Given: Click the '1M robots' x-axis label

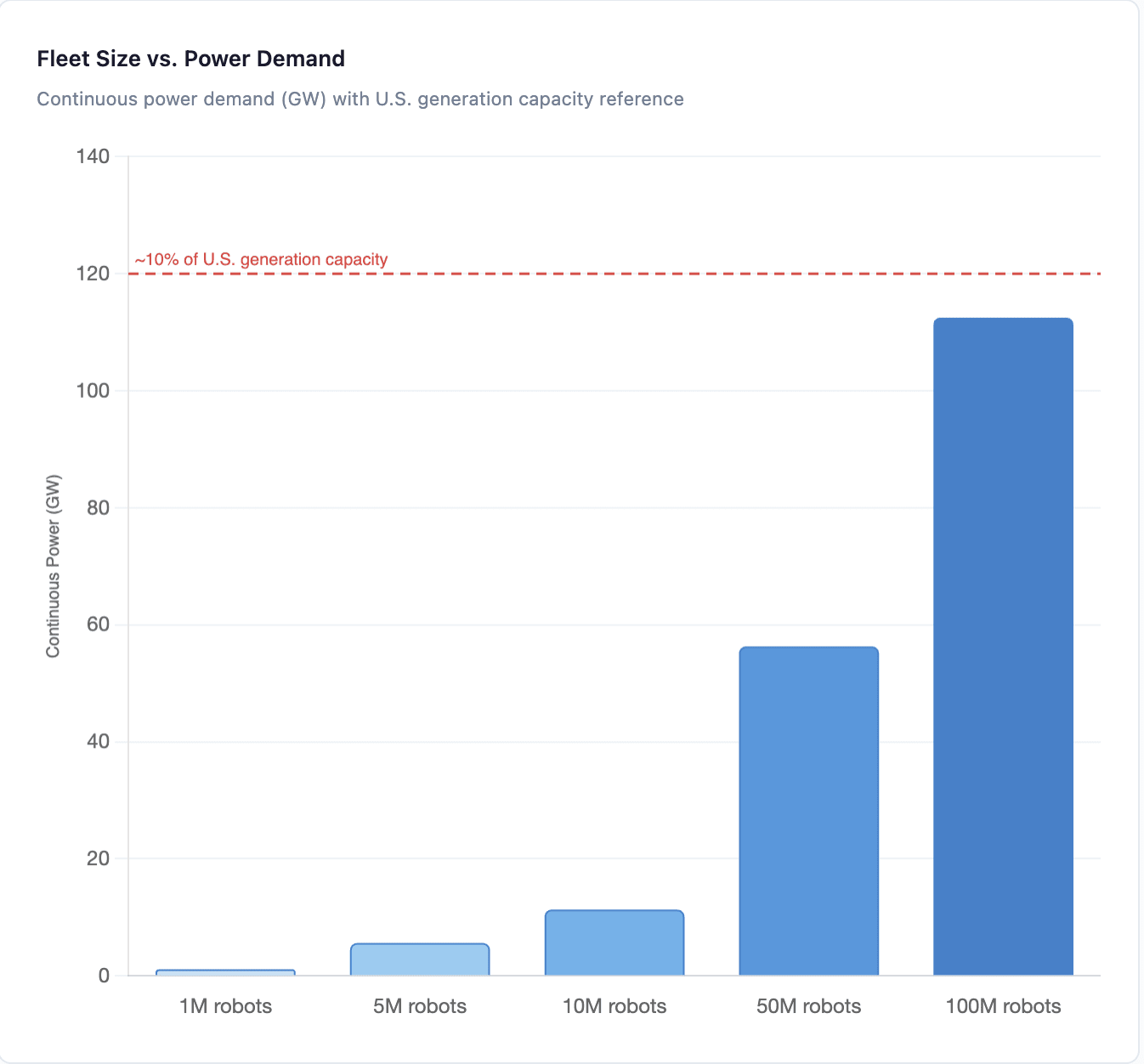Looking at the screenshot, I should pyautogui.click(x=225, y=1006).
